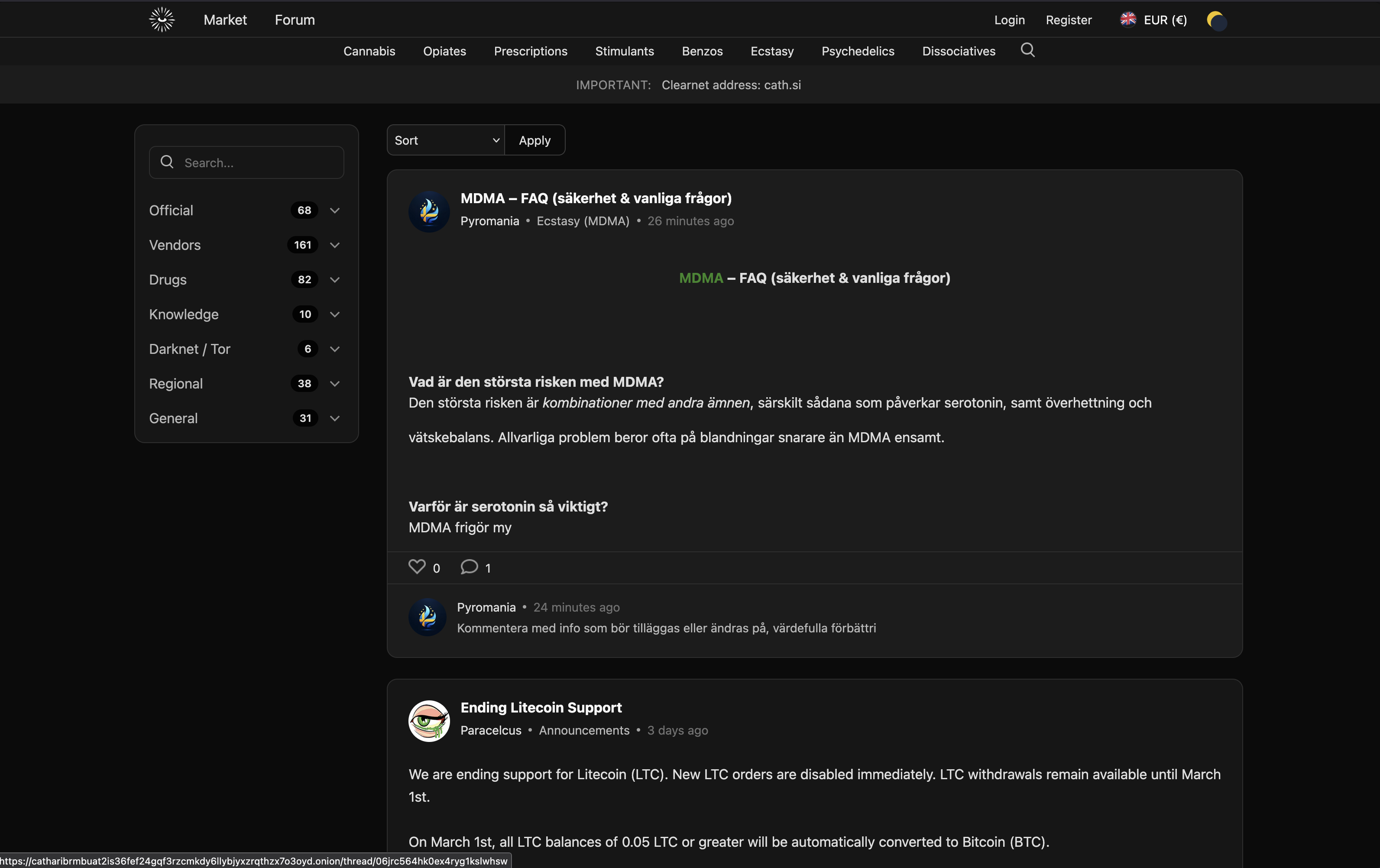Open the Ecstasy category in navigation

click(771, 51)
